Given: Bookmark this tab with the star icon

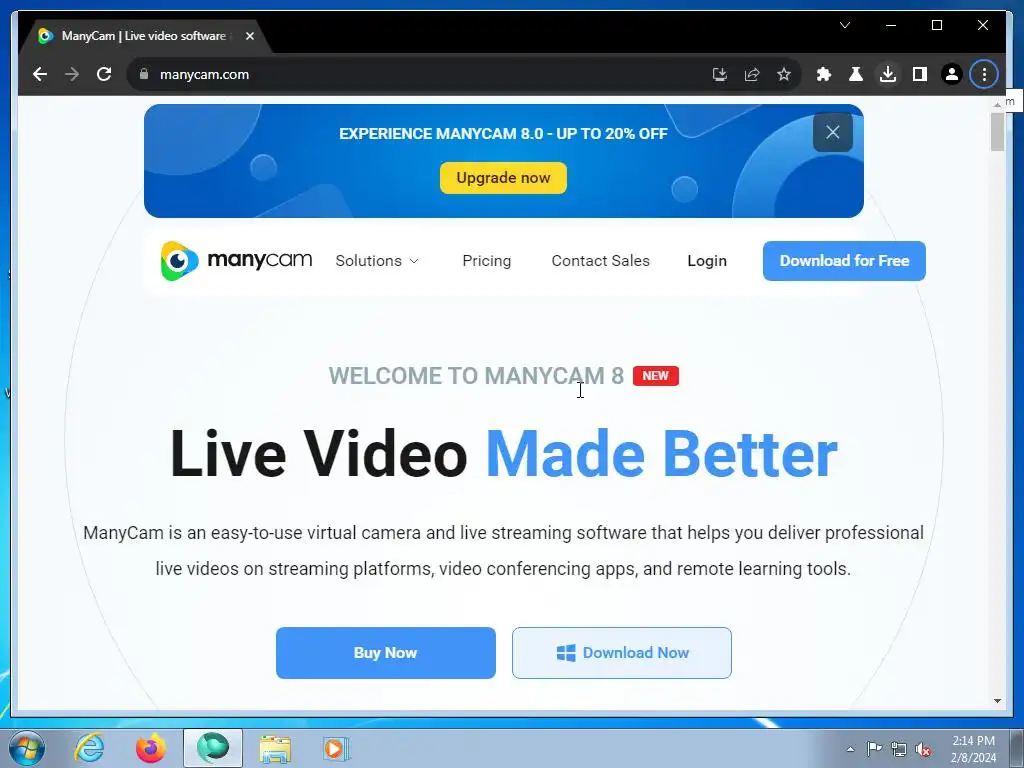Looking at the screenshot, I should [x=784, y=74].
